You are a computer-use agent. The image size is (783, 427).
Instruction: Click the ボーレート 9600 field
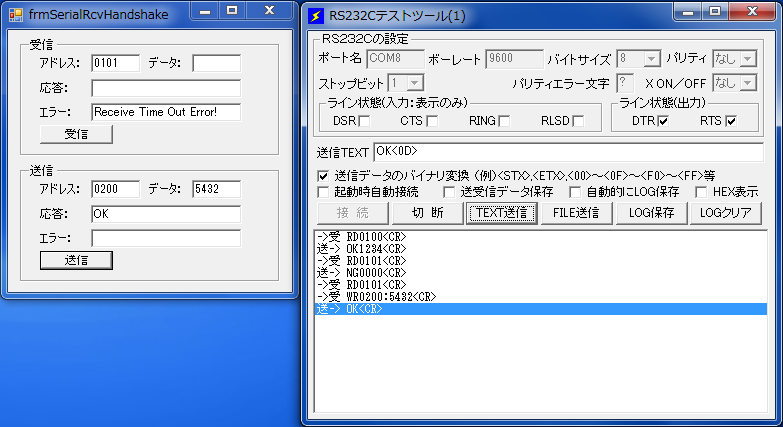click(514, 59)
